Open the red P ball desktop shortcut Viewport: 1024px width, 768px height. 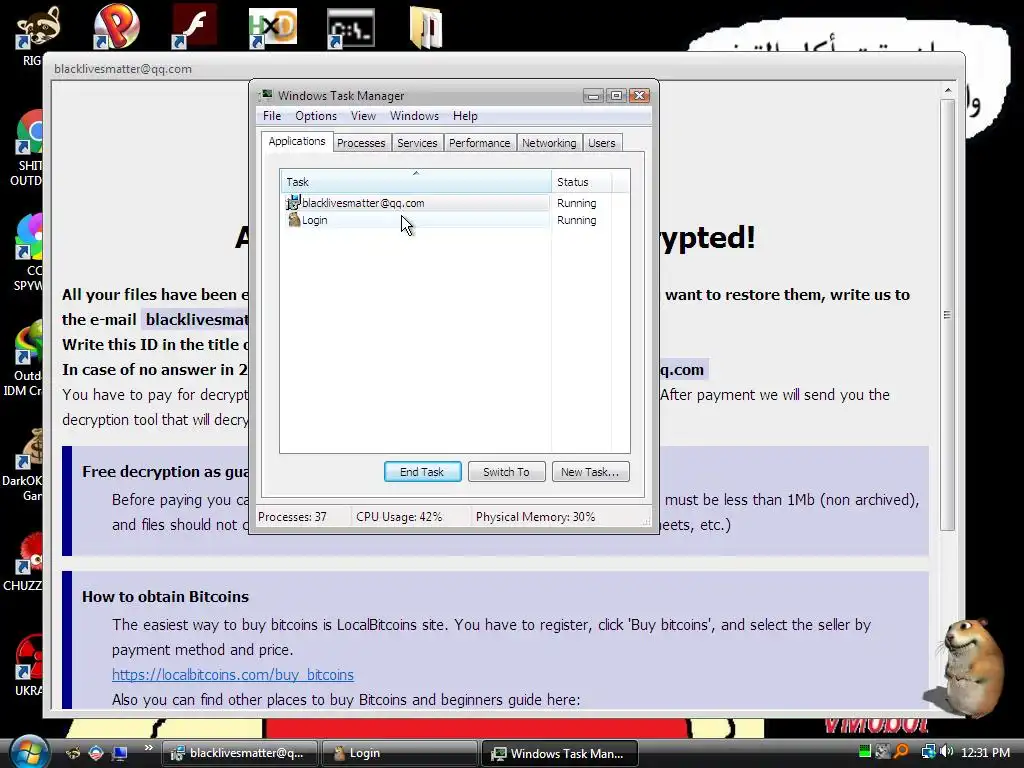[116, 26]
